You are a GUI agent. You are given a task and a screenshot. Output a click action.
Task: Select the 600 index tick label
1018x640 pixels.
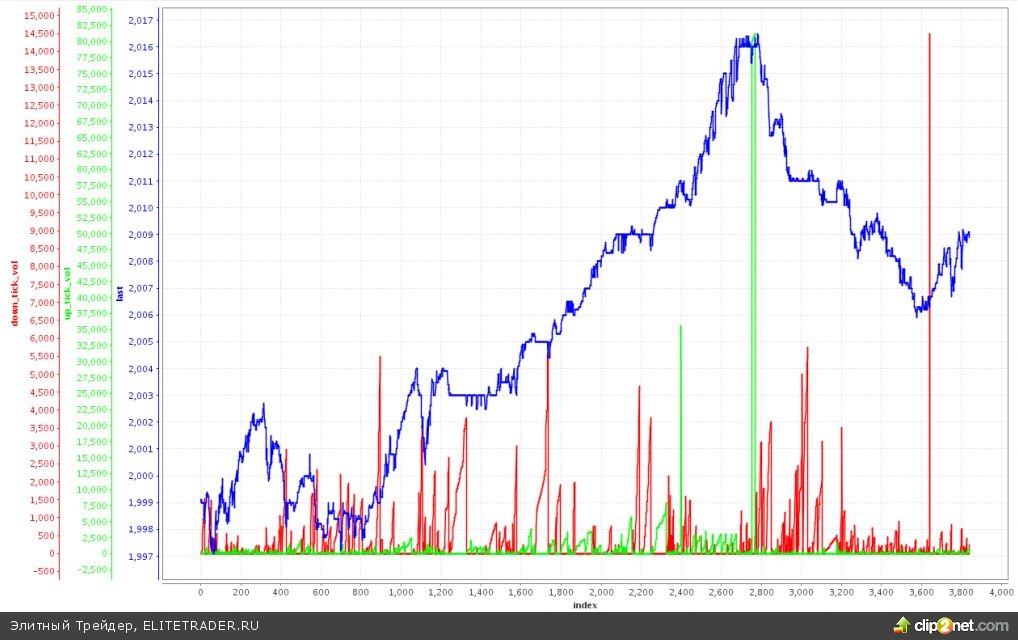coord(321,592)
